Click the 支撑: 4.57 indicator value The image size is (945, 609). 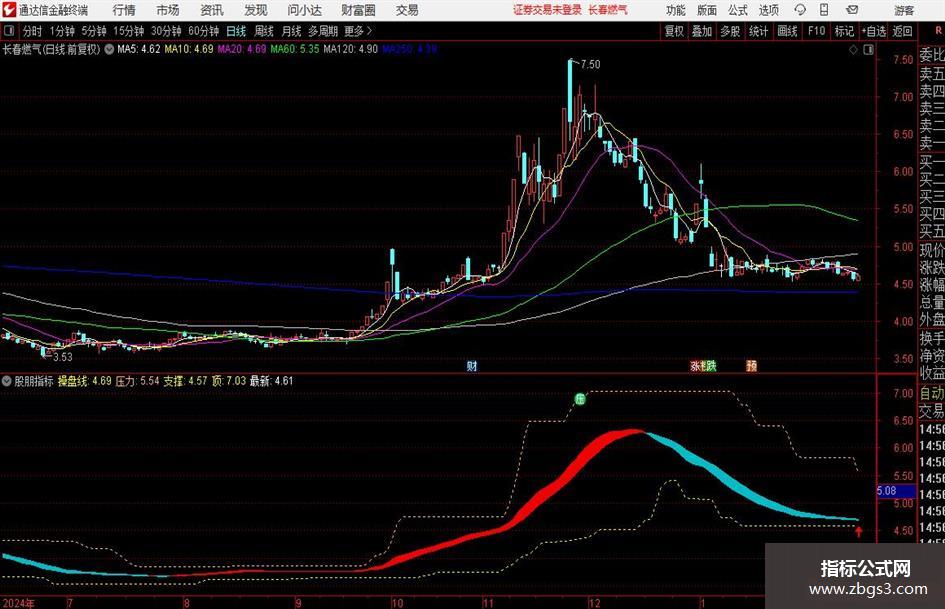[185, 381]
